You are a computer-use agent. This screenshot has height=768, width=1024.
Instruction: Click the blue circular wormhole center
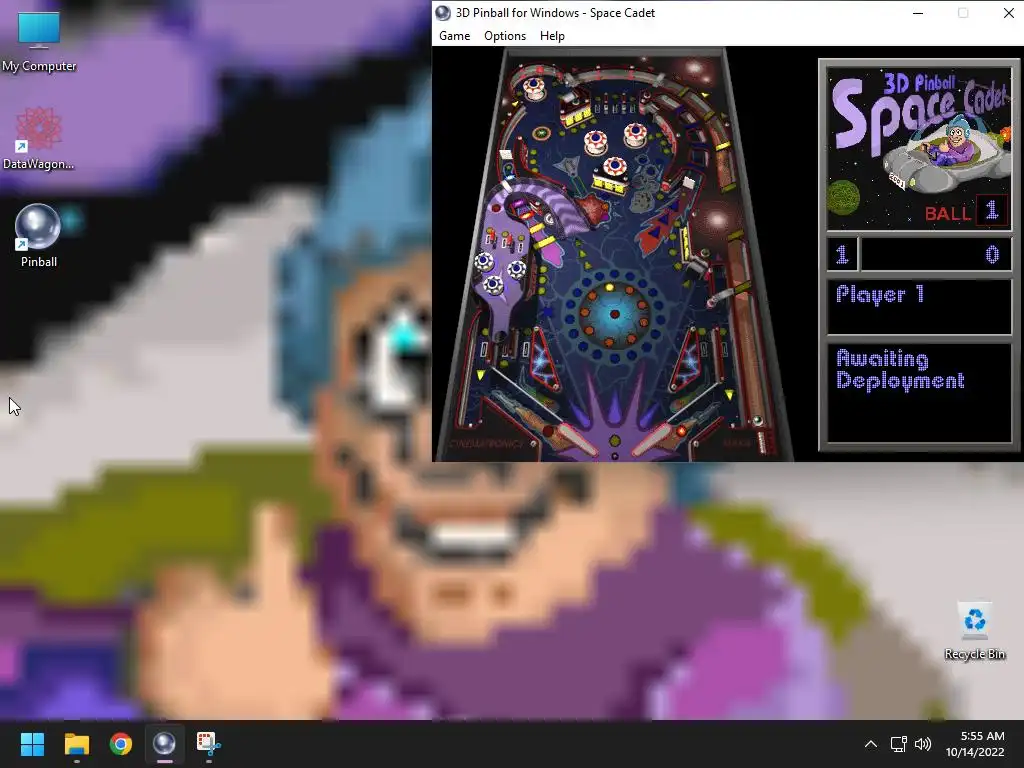point(614,314)
